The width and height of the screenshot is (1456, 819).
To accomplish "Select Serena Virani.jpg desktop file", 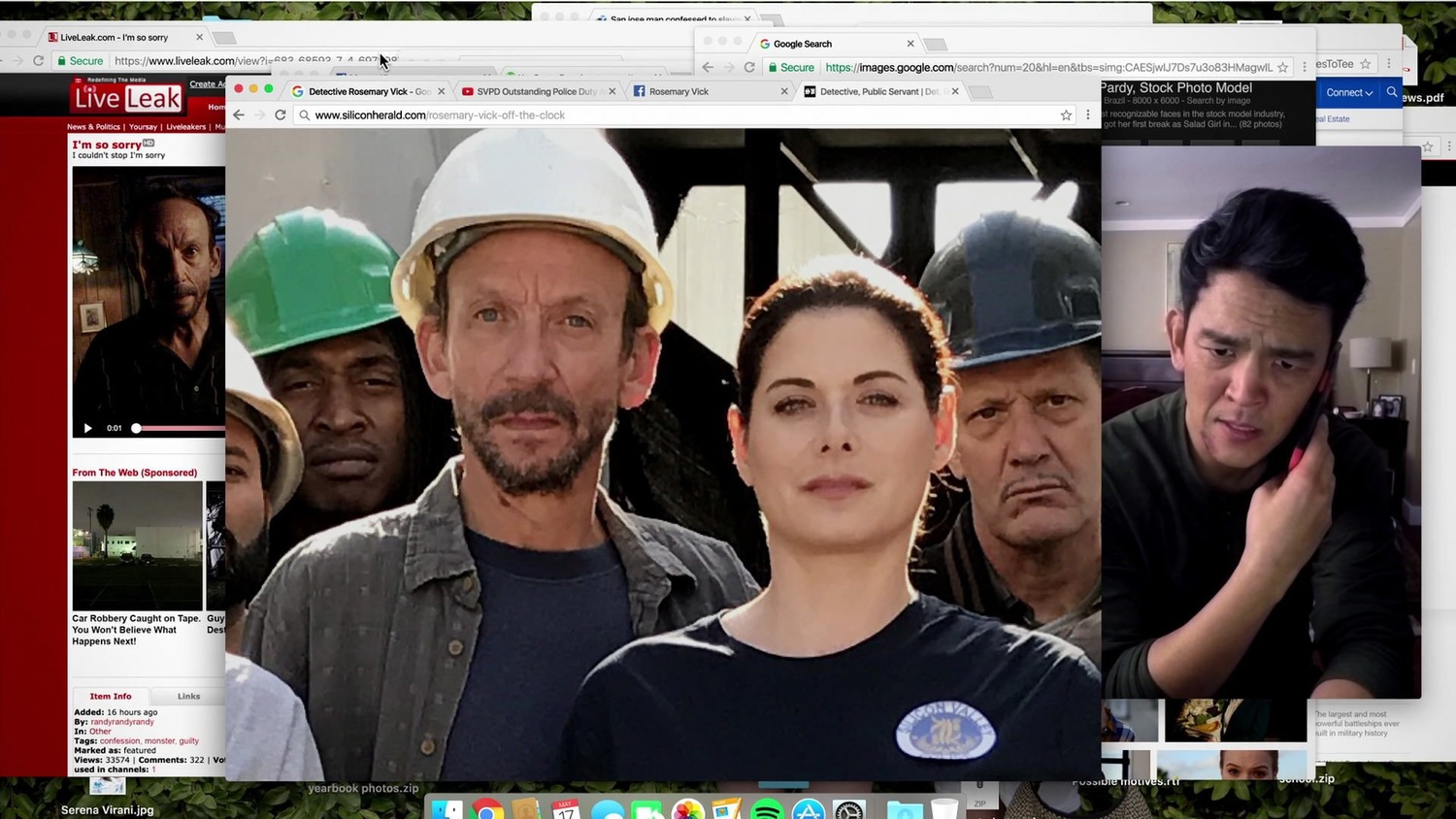I will click(x=108, y=810).
